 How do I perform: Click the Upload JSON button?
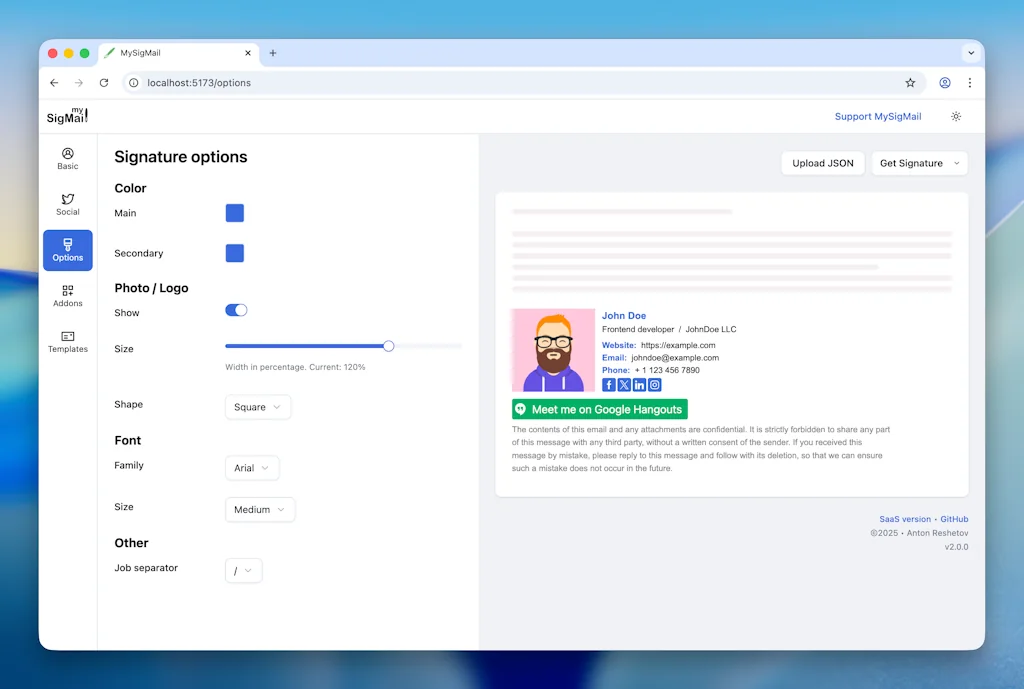tap(822, 162)
